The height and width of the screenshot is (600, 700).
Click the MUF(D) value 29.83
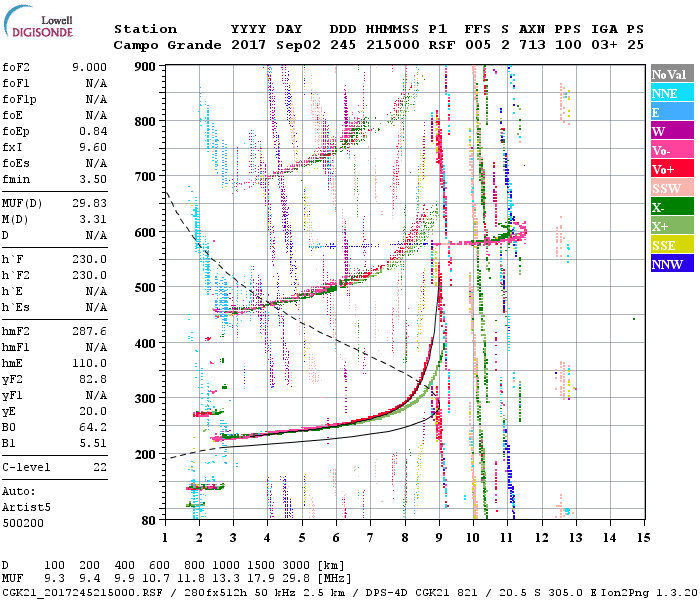(89, 203)
